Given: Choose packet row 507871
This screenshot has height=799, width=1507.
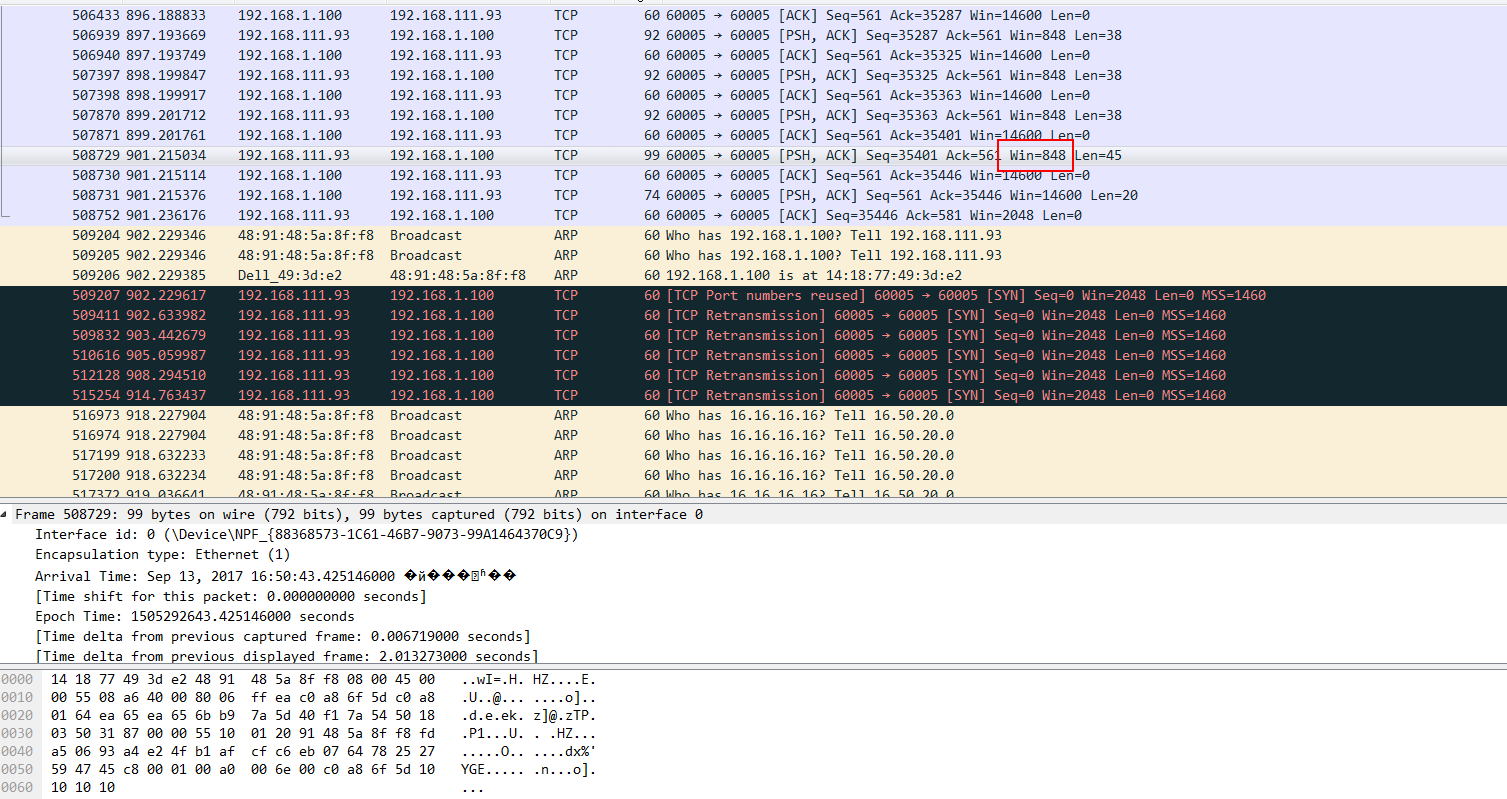Looking at the screenshot, I should tap(753, 135).
